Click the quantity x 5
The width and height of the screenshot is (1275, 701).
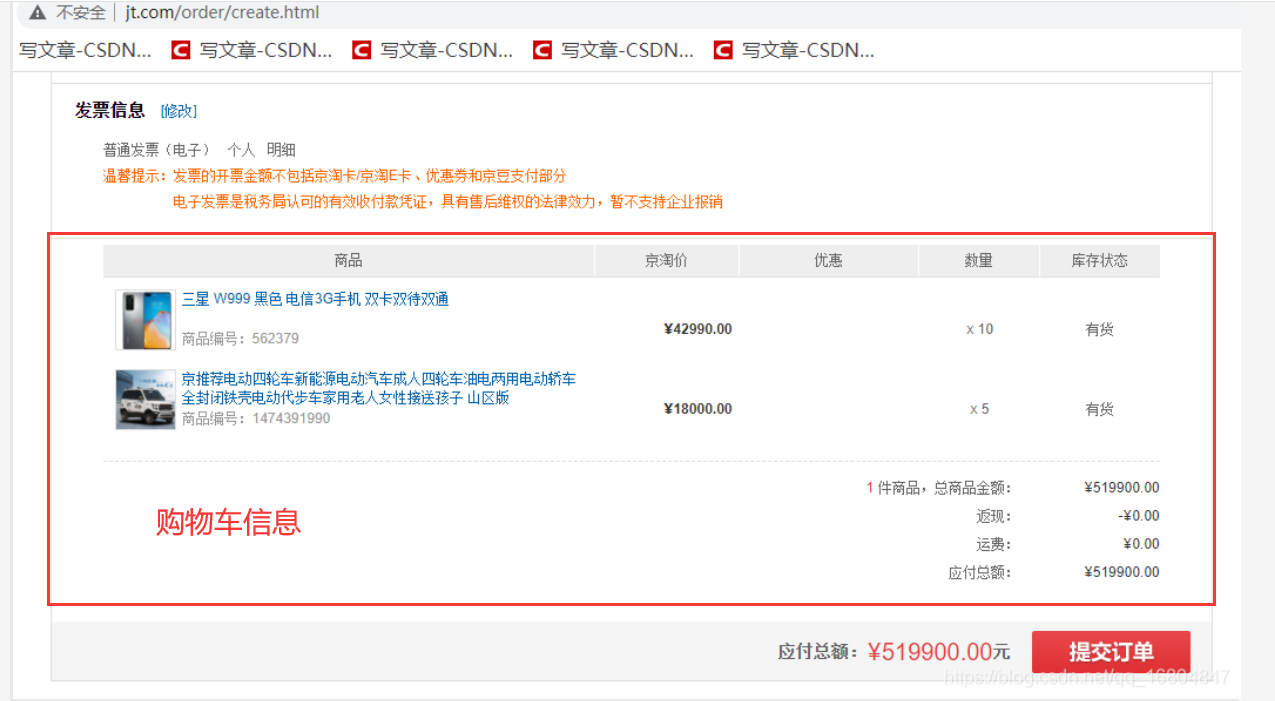[x=980, y=409]
